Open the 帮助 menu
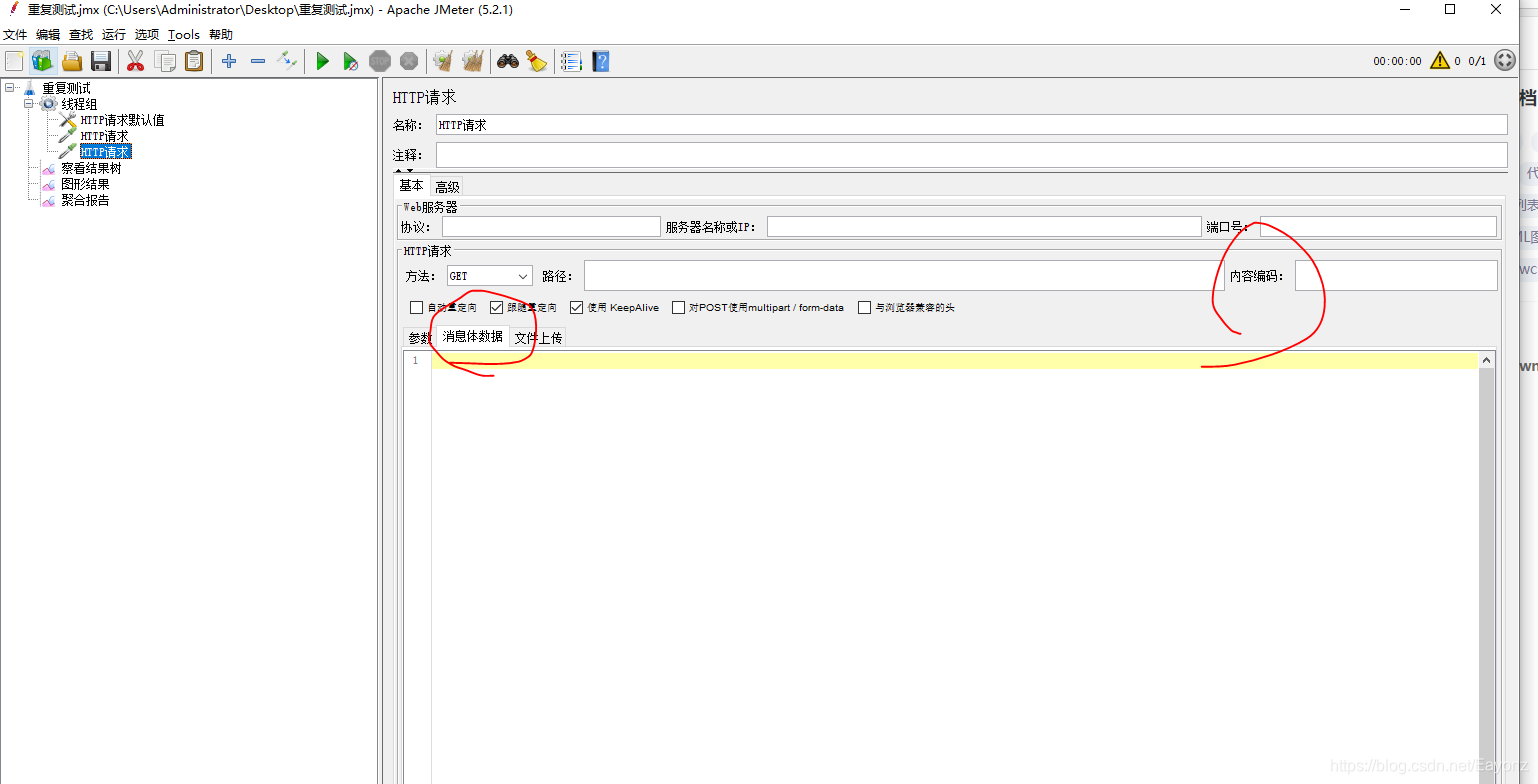The height and width of the screenshot is (784, 1538). 221,34
